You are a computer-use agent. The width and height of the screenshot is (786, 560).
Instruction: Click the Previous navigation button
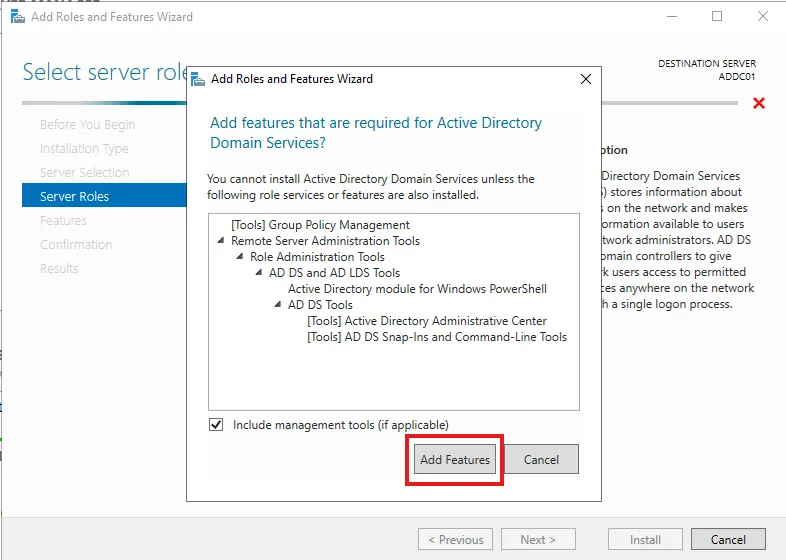click(455, 540)
